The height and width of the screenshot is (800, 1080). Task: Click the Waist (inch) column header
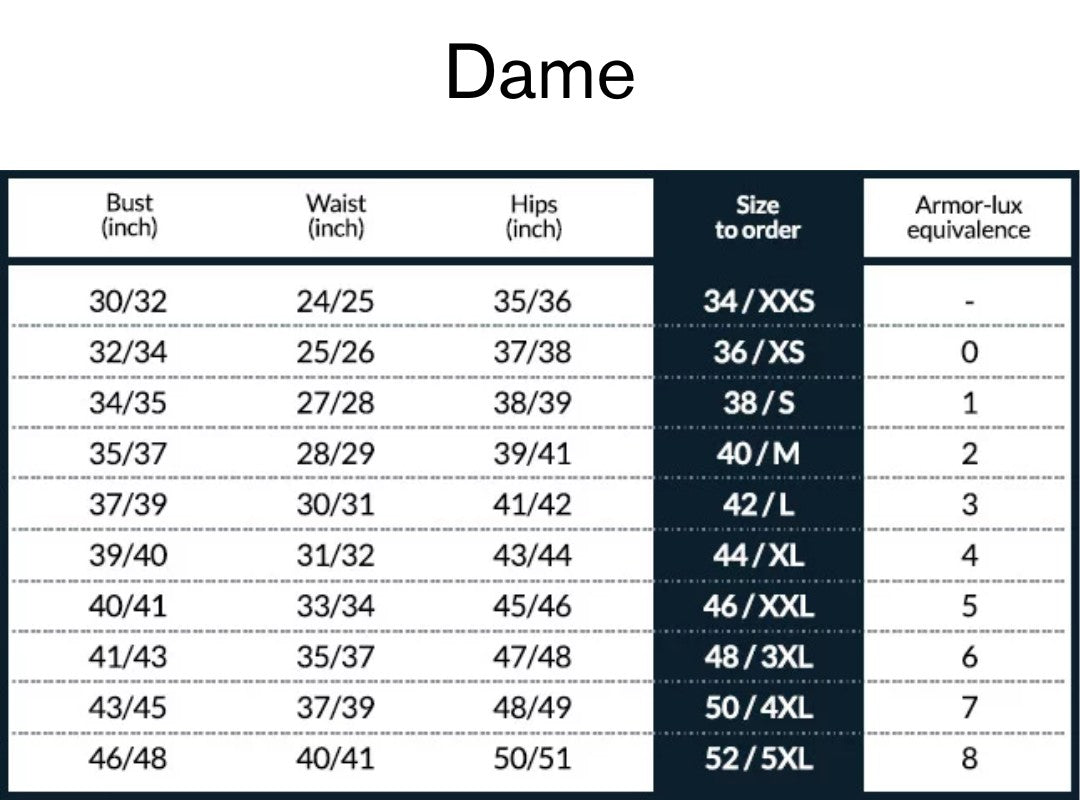[x=336, y=216]
